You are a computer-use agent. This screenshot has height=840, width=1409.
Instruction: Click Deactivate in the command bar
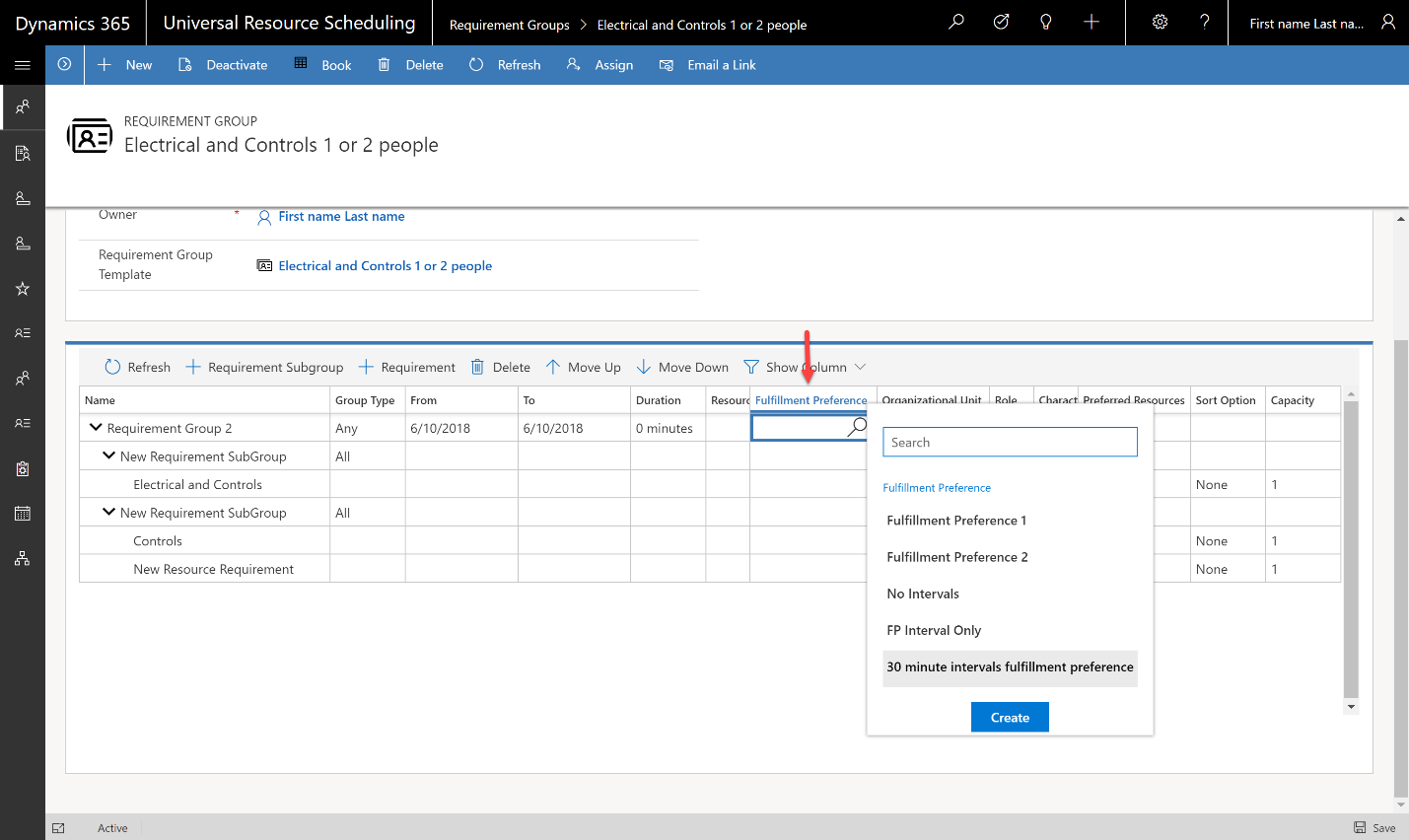223,65
